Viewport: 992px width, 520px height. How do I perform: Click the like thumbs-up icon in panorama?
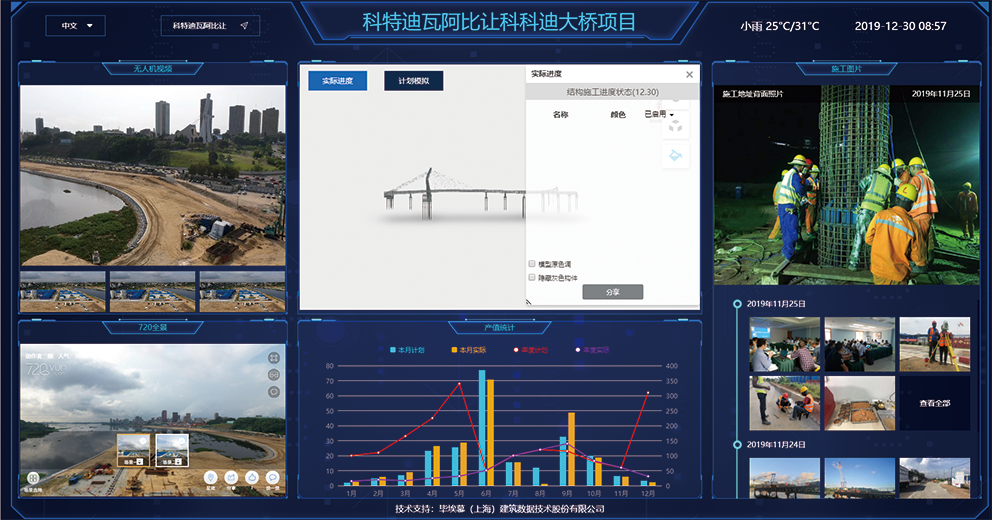pos(251,478)
